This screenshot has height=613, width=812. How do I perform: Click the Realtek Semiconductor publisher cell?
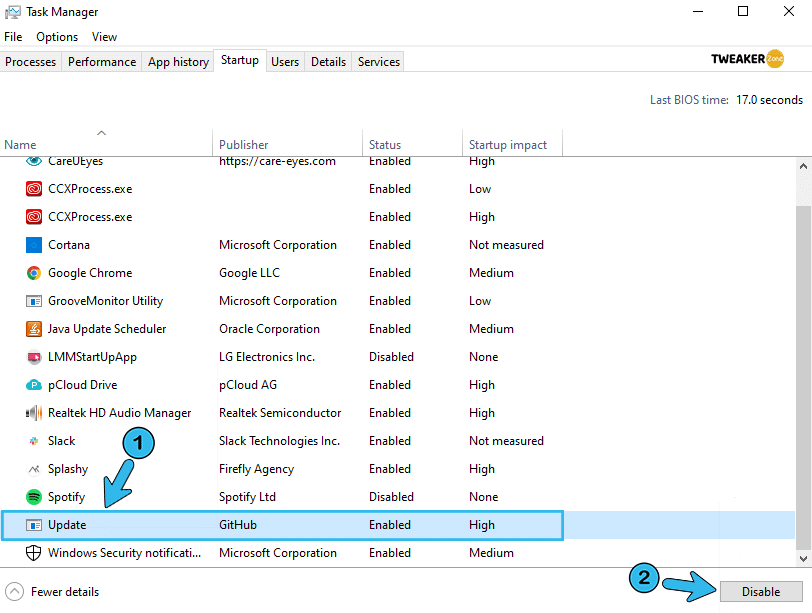tap(280, 413)
